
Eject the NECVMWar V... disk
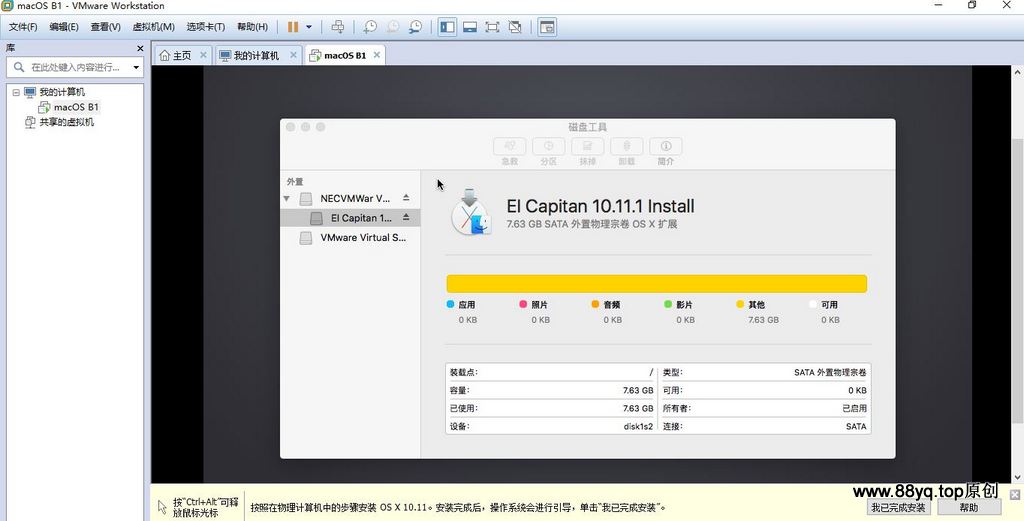point(406,197)
